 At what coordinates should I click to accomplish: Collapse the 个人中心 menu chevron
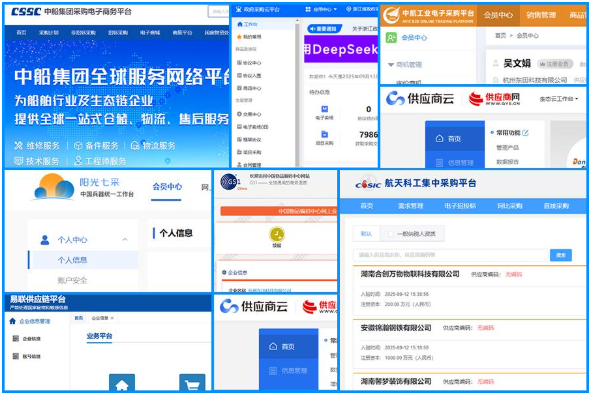(125, 240)
